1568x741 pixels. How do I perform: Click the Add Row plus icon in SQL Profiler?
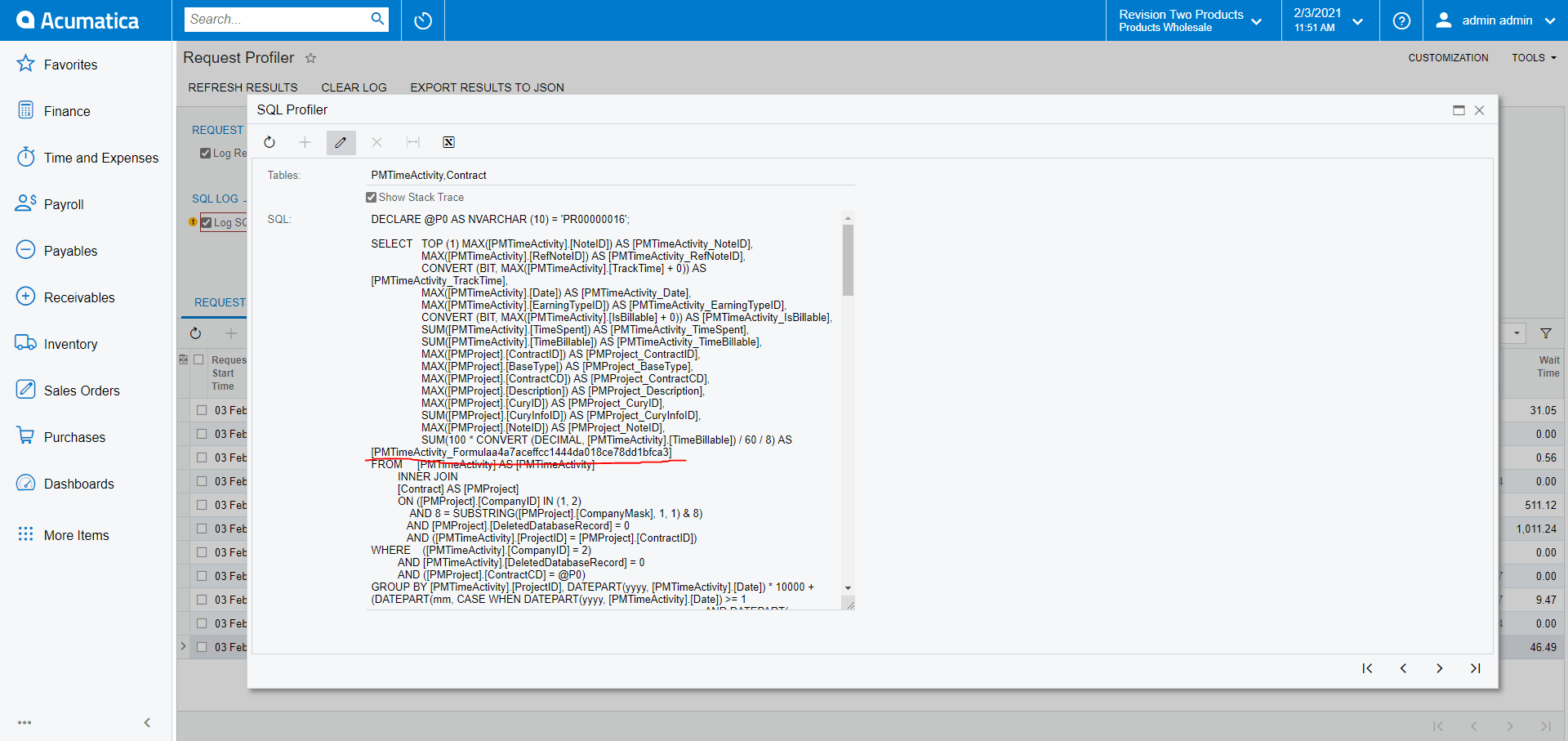point(305,142)
